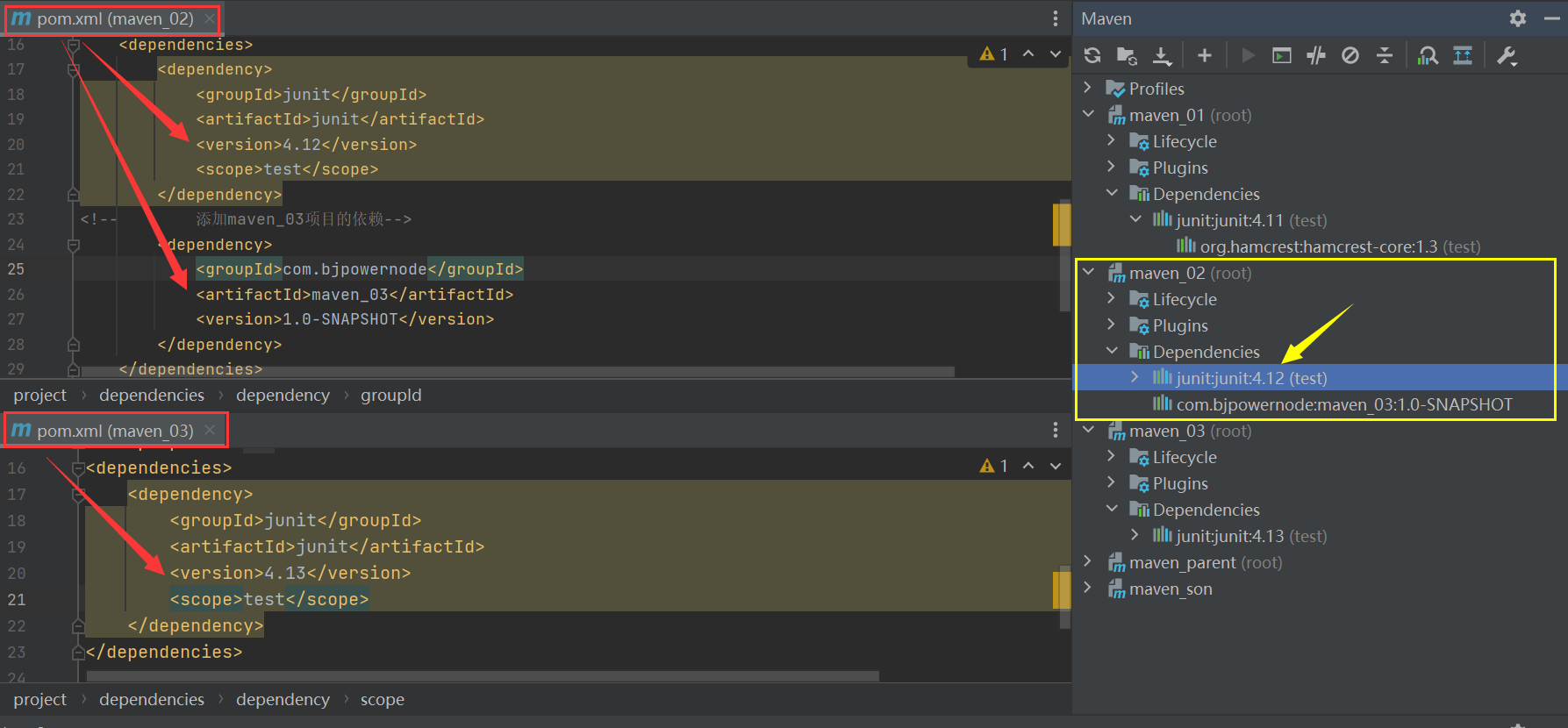Expand the maven_parent project node
This screenshot has width=1568, height=728.
tap(1088, 561)
